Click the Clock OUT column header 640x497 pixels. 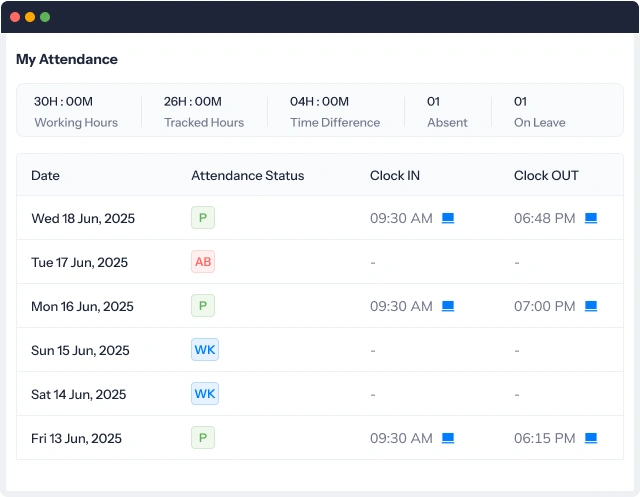[546, 175]
